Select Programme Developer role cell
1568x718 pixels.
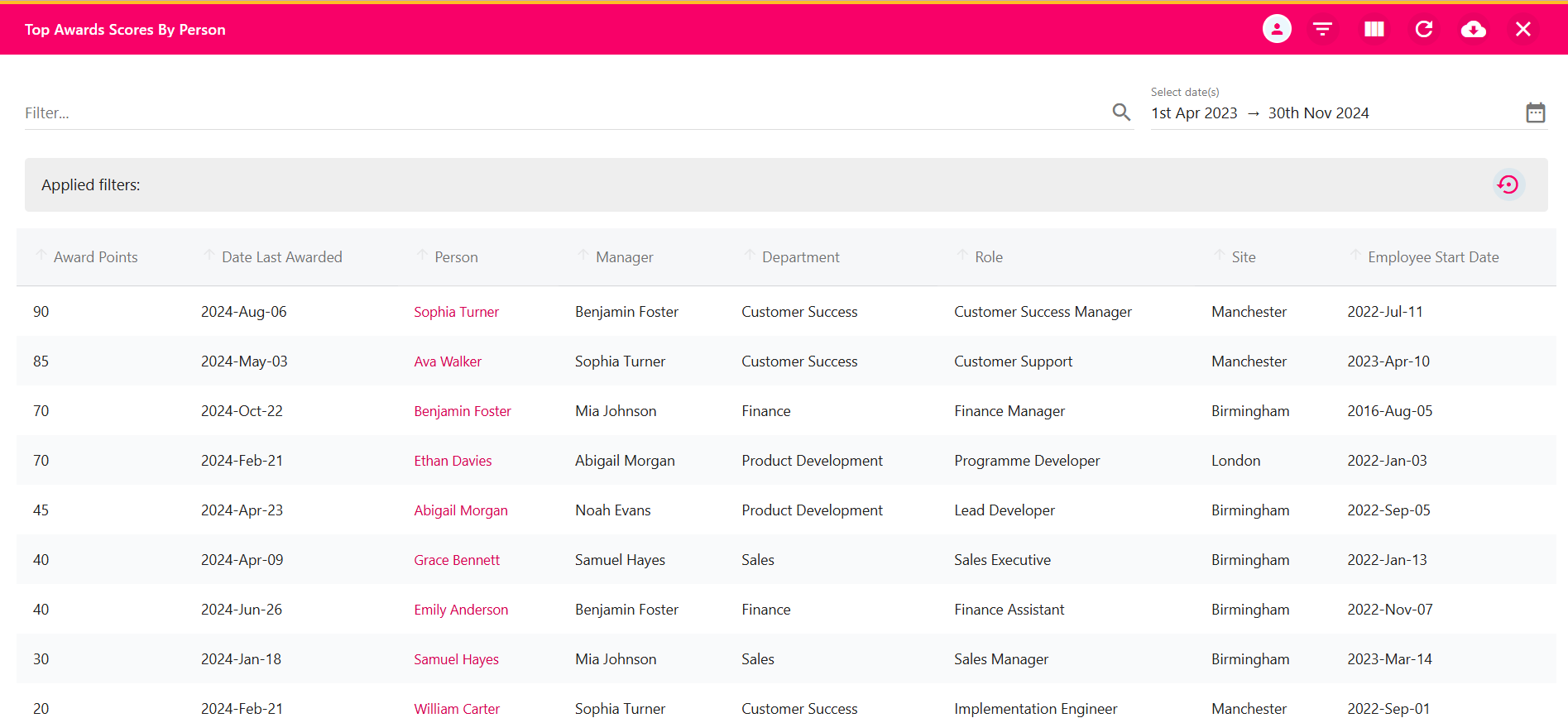point(1027,461)
